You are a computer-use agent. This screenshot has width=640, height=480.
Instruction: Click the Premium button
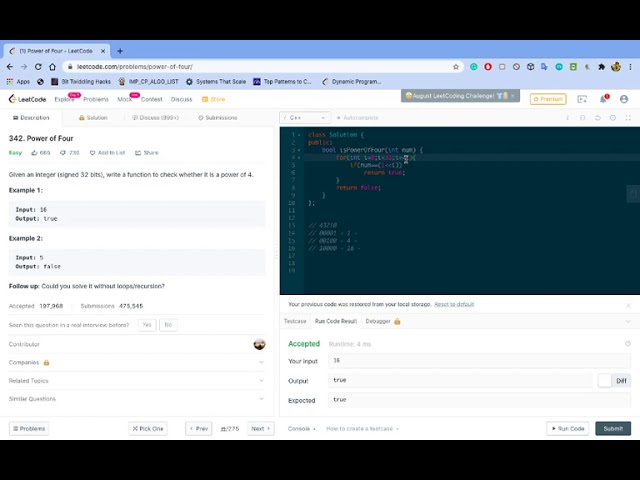pyautogui.click(x=548, y=99)
